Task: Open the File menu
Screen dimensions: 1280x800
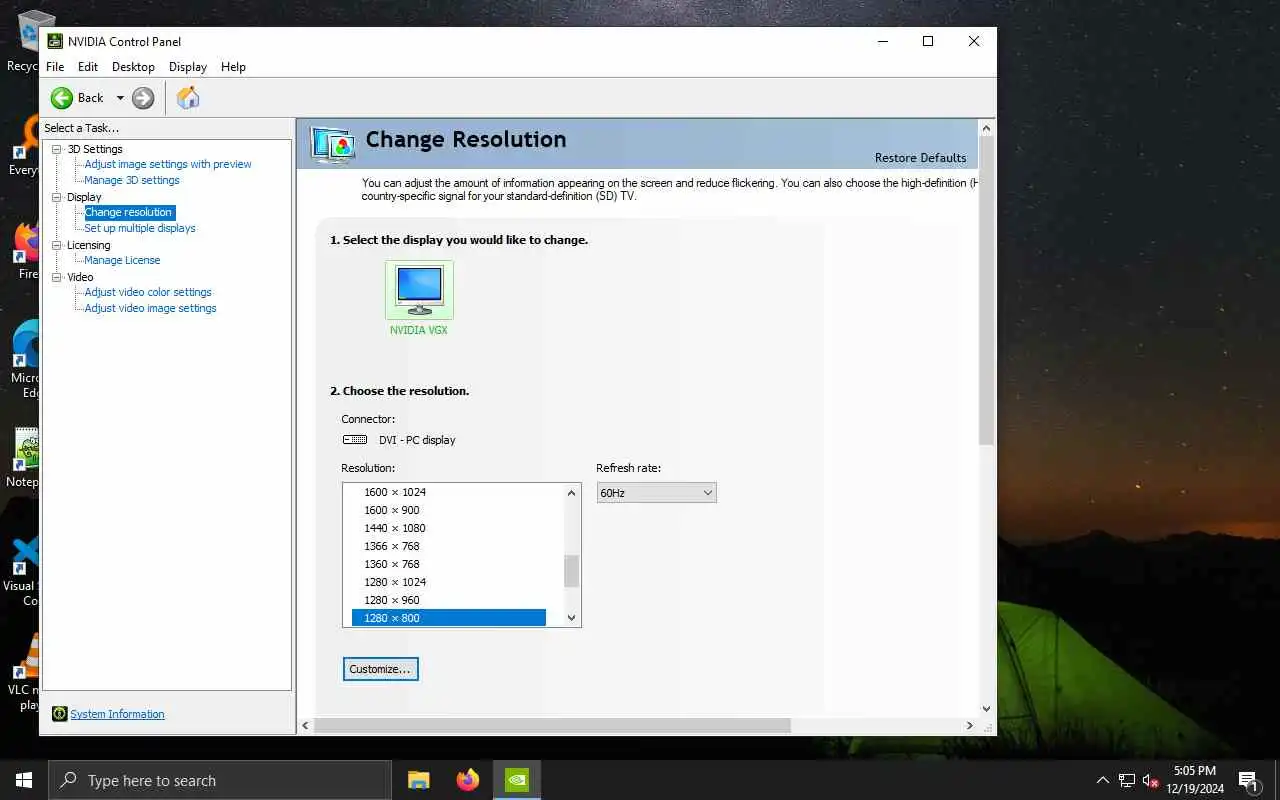Action: click(55, 67)
